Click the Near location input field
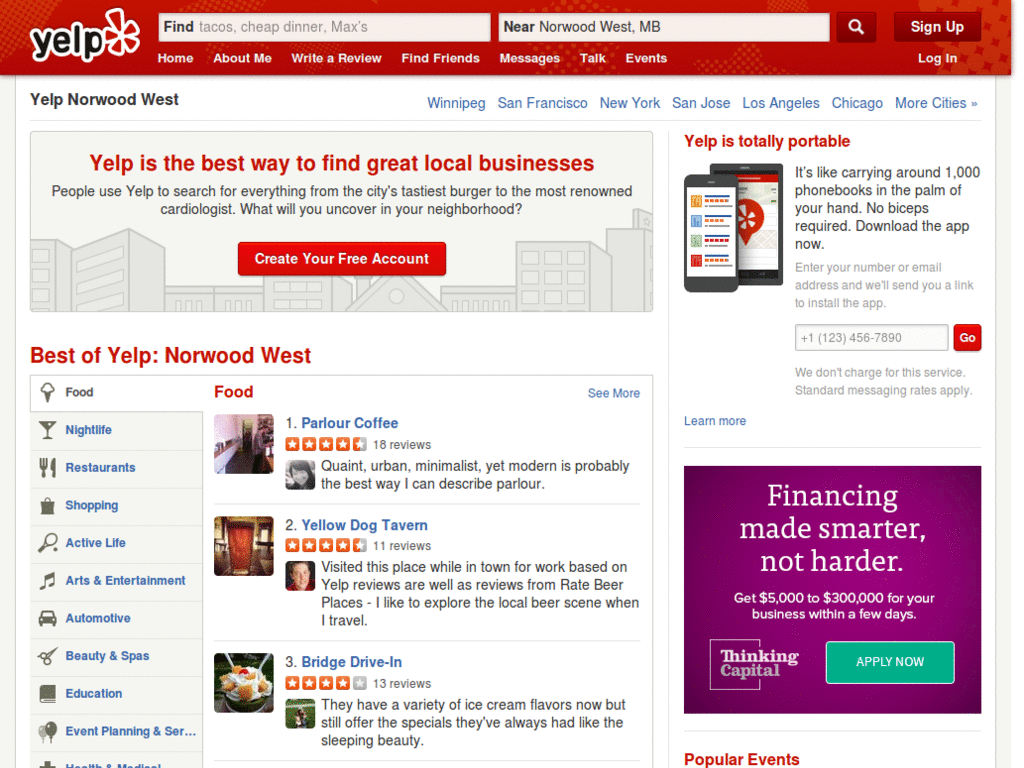The image size is (1024, 768). point(664,27)
